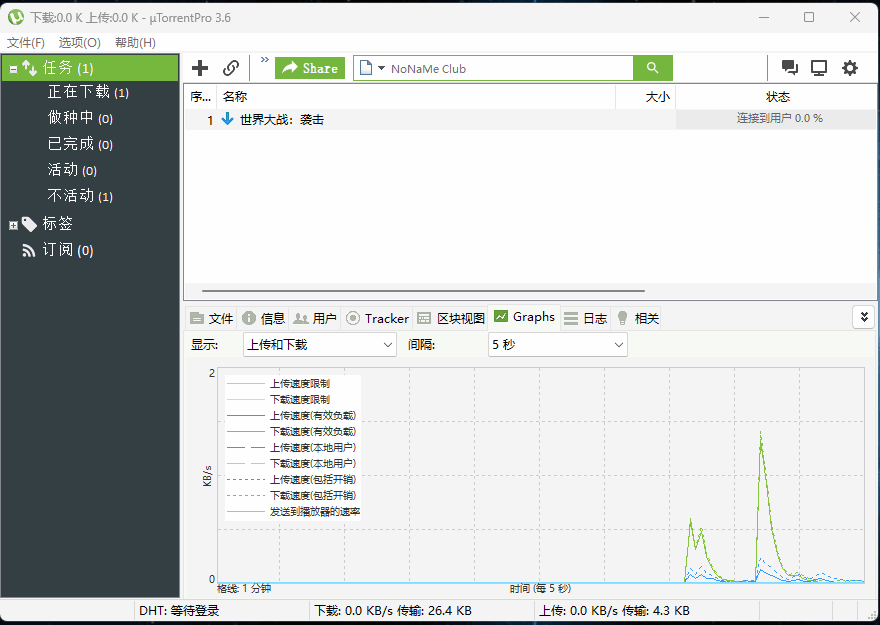Sort by the 名称 column header

point(416,96)
